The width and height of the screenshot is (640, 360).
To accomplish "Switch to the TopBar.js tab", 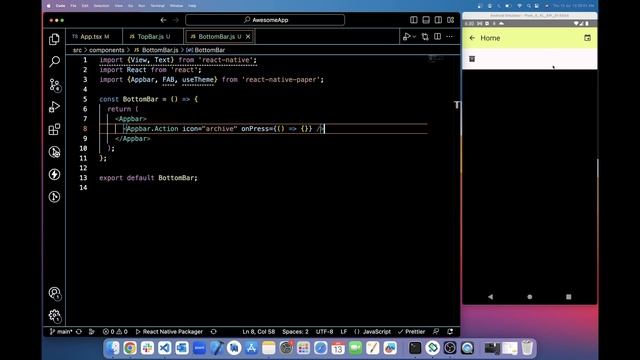I will [153, 36].
